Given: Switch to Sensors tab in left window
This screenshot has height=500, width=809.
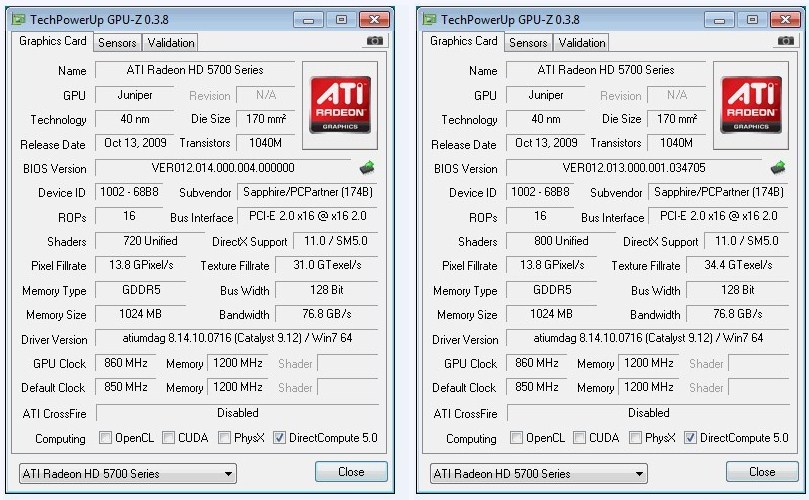Looking at the screenshot, I should click(117, 43).
